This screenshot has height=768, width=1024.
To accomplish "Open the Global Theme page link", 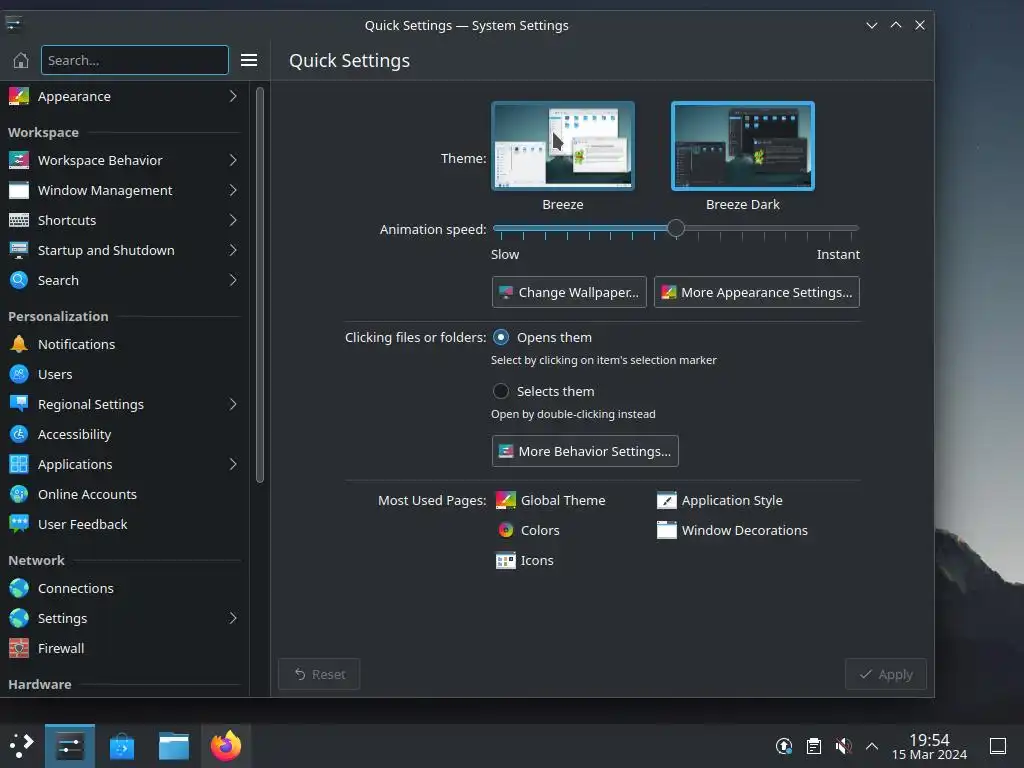I will pos(551,500).
